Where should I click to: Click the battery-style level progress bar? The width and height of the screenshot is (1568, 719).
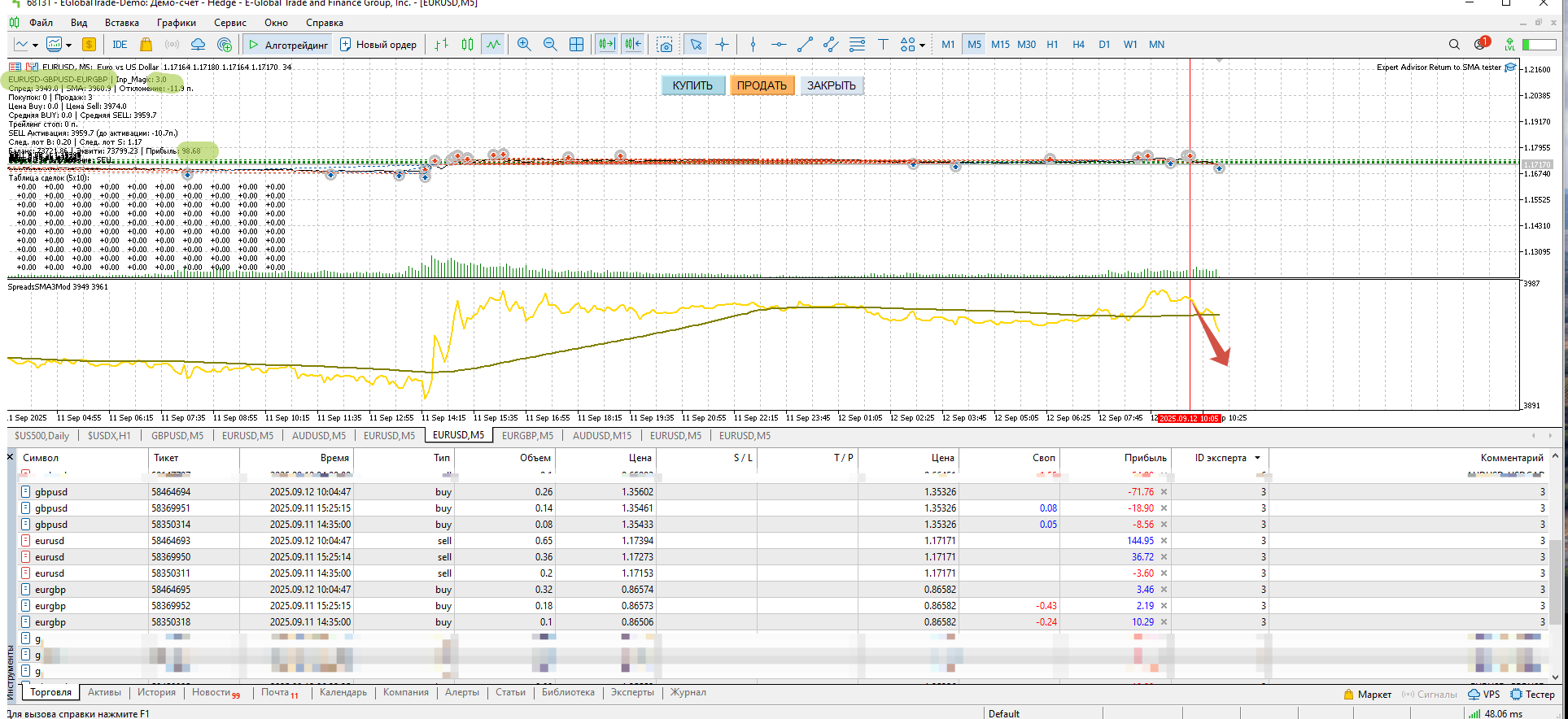(x=1540, y=45)
